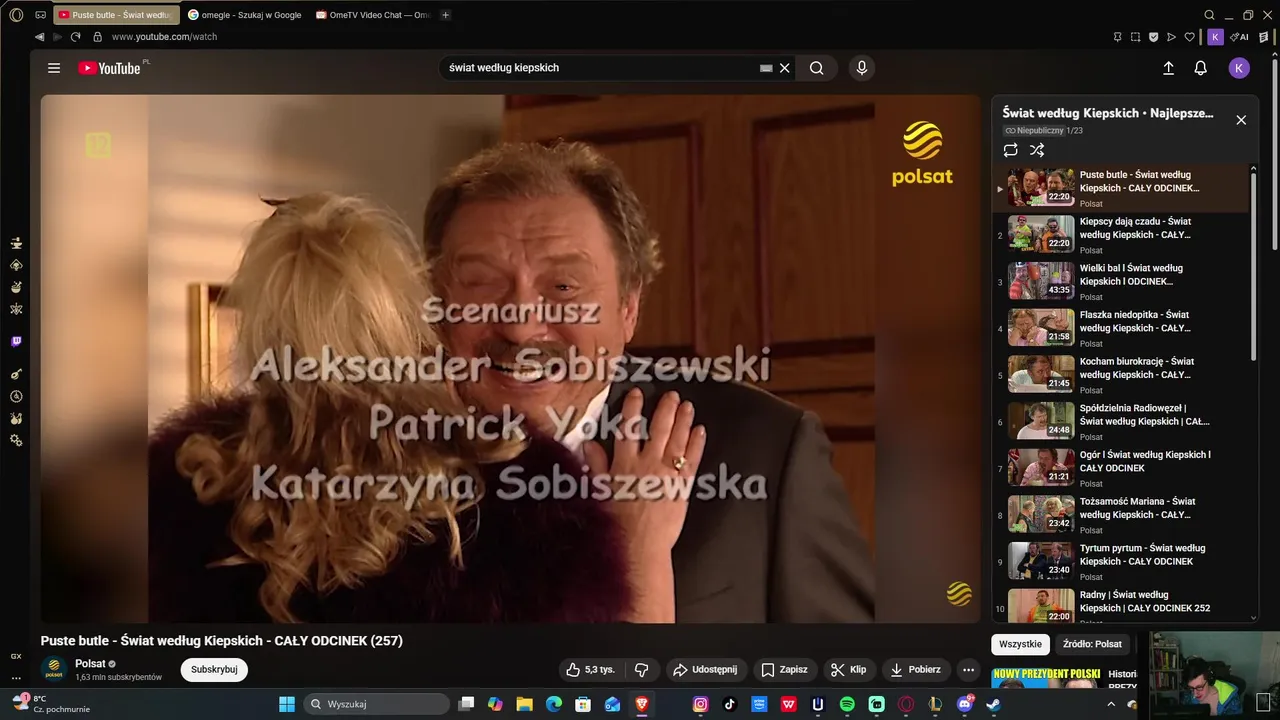
Task: Click the Zapisz save button
Action: pyautogui.click(x=784, y=669)
